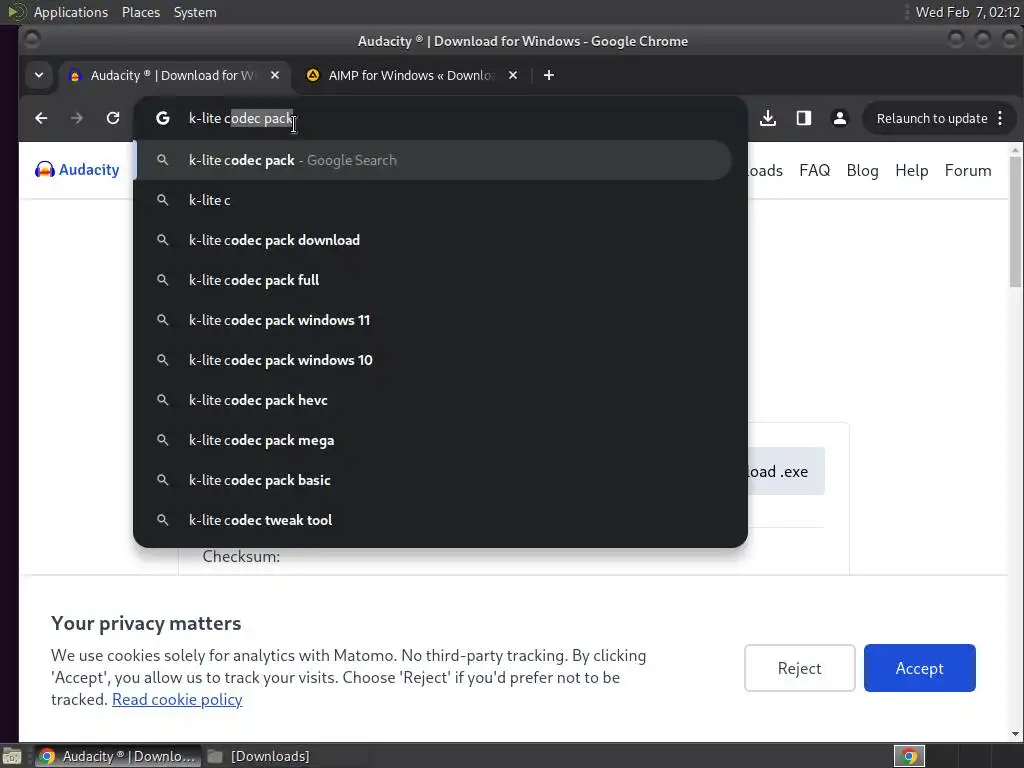Close the Audacity download tab
Viewport: 1024px width, 768px height.
pos(275,75)
